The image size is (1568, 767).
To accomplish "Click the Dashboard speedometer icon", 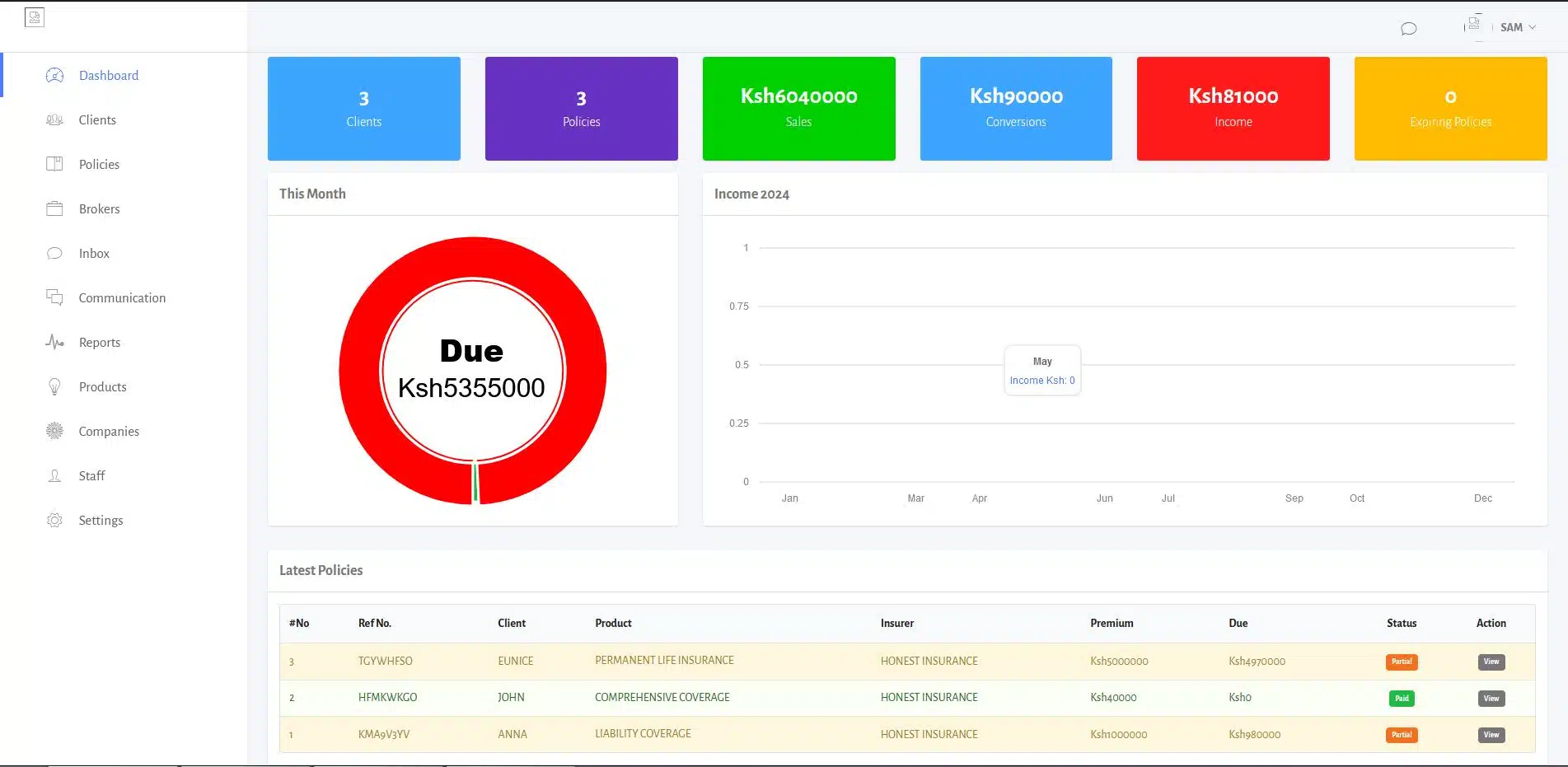I will (54, 76).
